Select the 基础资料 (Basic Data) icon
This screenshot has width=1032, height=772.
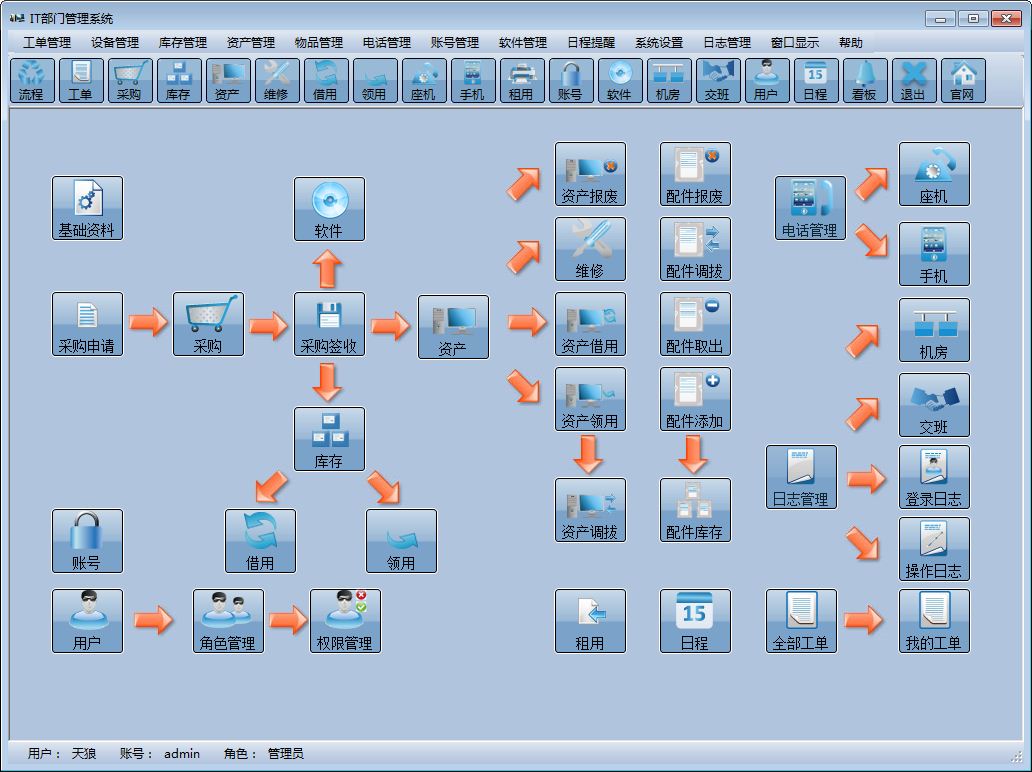pos(86,207)
